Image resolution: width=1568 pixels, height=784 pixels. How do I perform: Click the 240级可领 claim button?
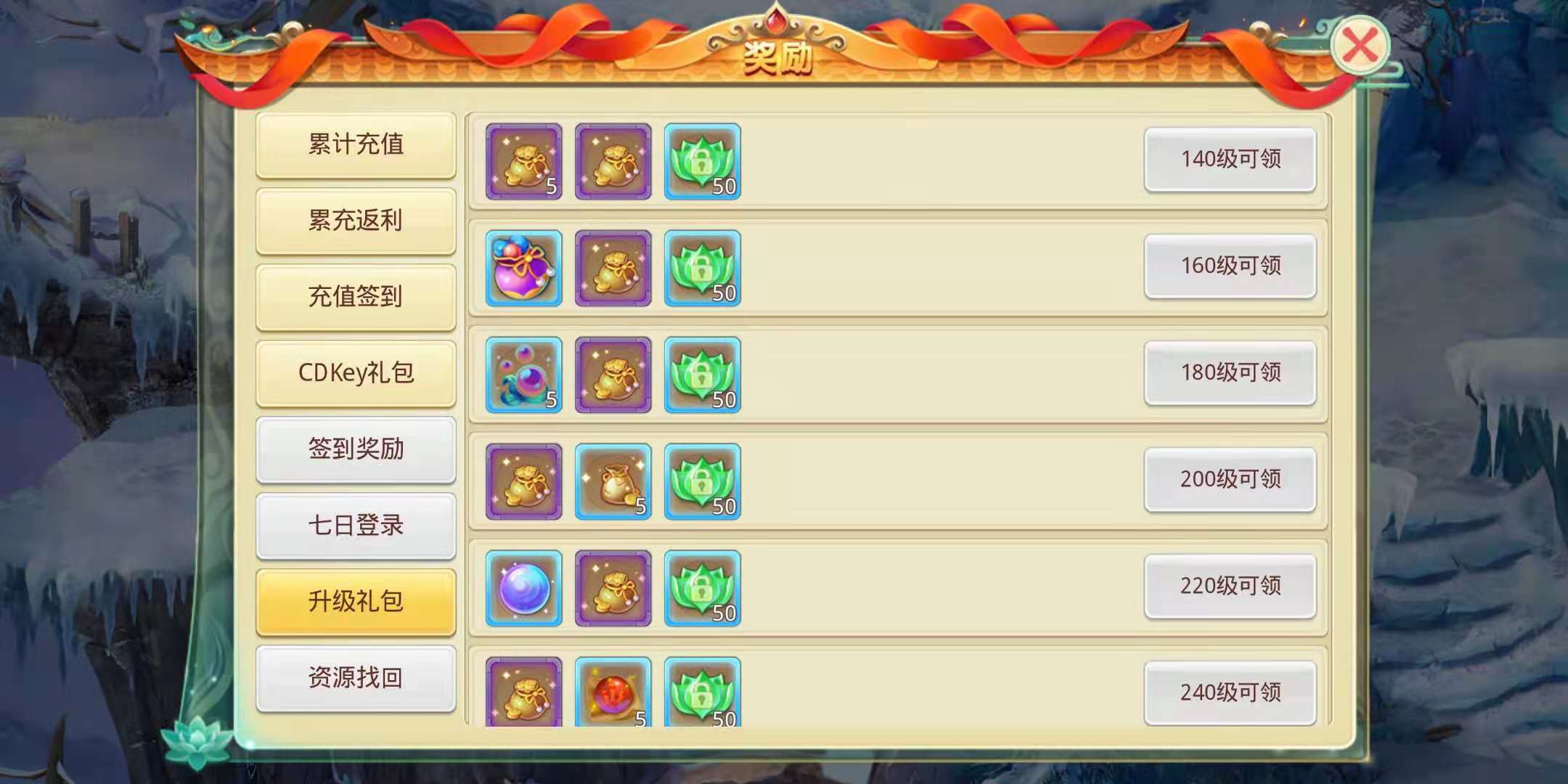point(1230,693)
